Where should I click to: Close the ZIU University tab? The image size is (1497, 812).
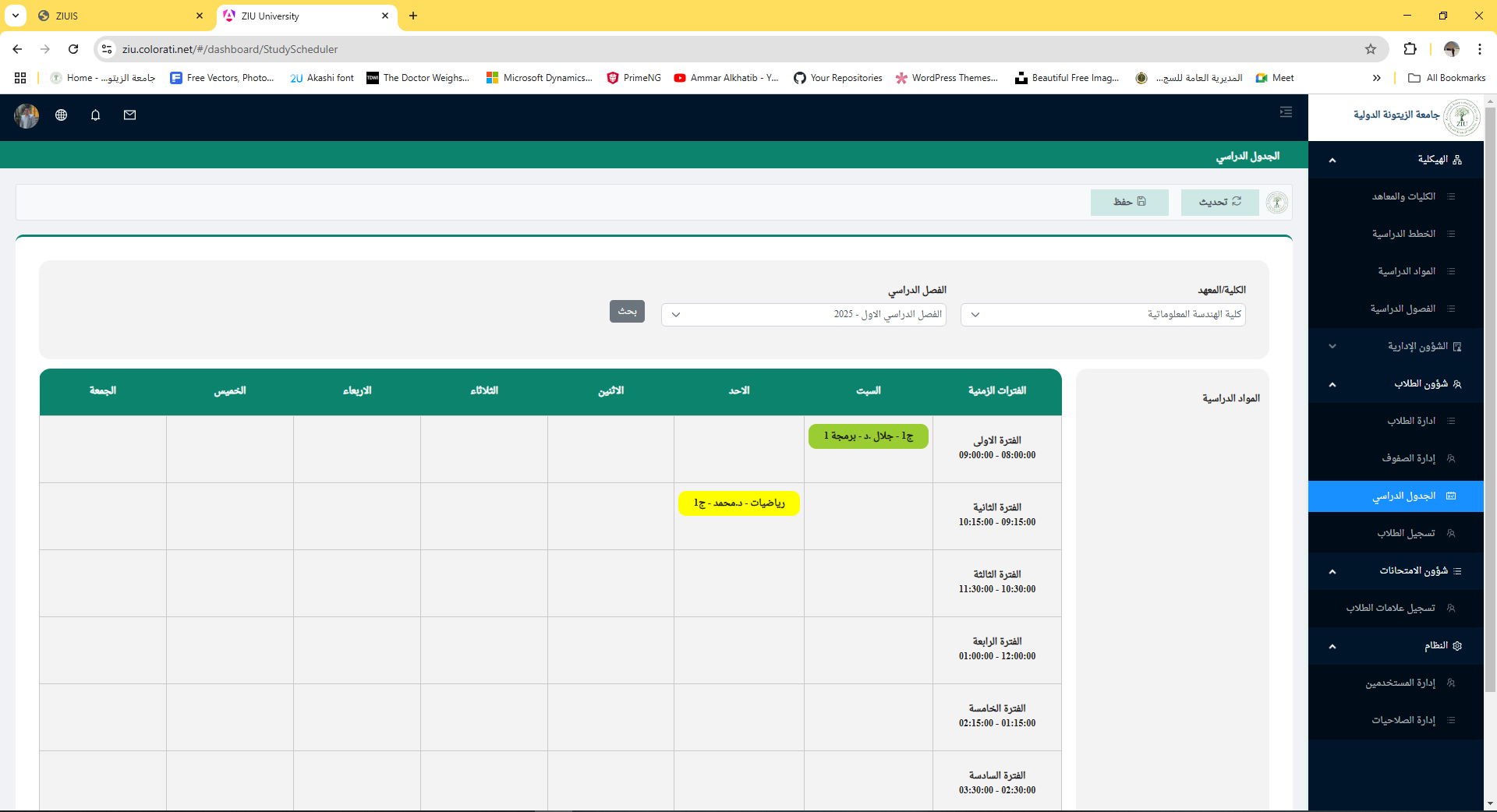385,16
